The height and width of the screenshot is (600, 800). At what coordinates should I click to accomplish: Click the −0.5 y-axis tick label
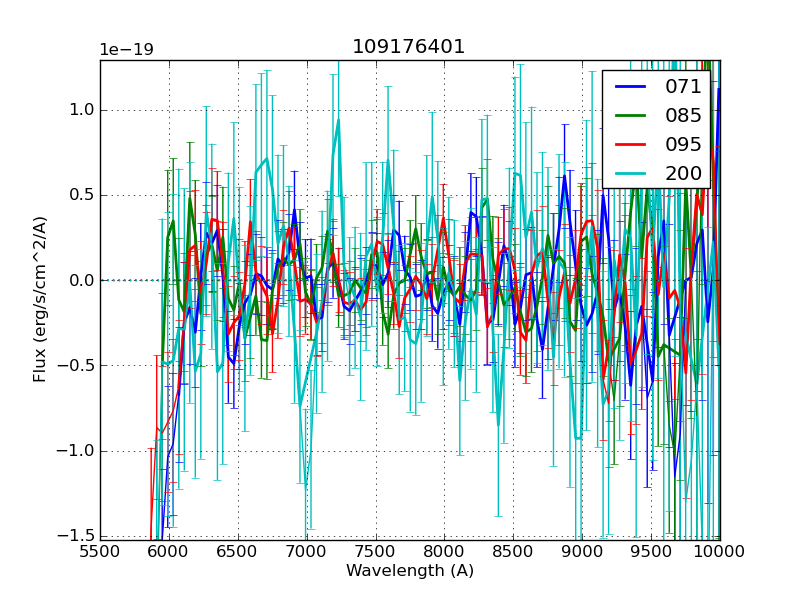[76, 365]
